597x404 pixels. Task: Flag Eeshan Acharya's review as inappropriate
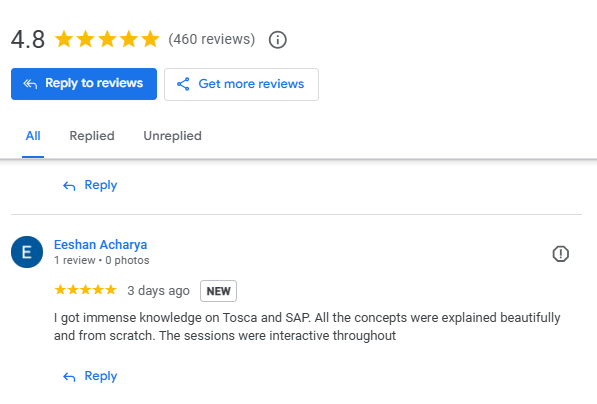coord(560,254)
